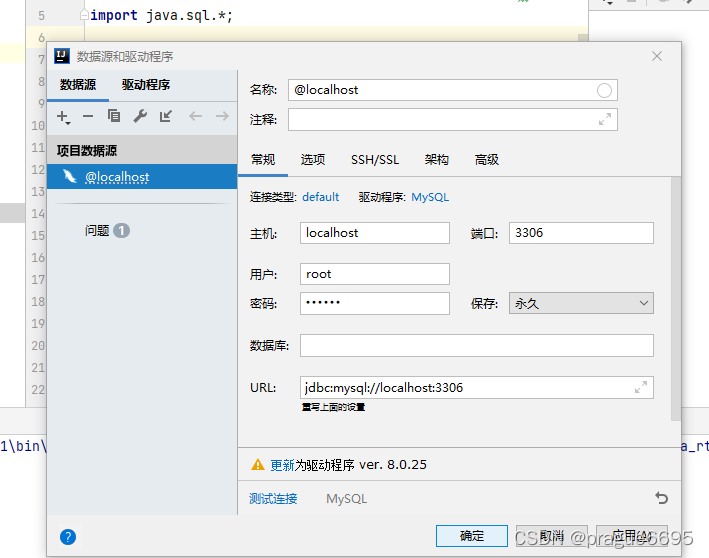This screenshot has height=558, width=709.
Task: Close the data sources dialog
Action: [657, 56]
